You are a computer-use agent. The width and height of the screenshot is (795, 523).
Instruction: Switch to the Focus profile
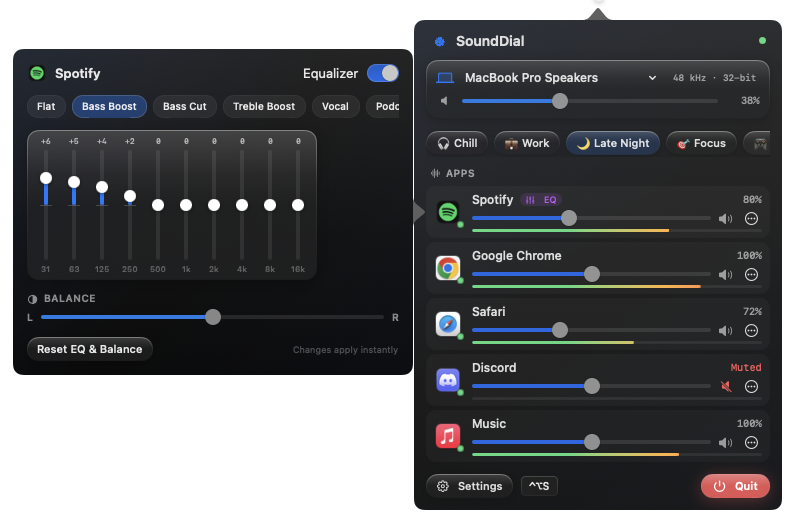coord(701,143)
